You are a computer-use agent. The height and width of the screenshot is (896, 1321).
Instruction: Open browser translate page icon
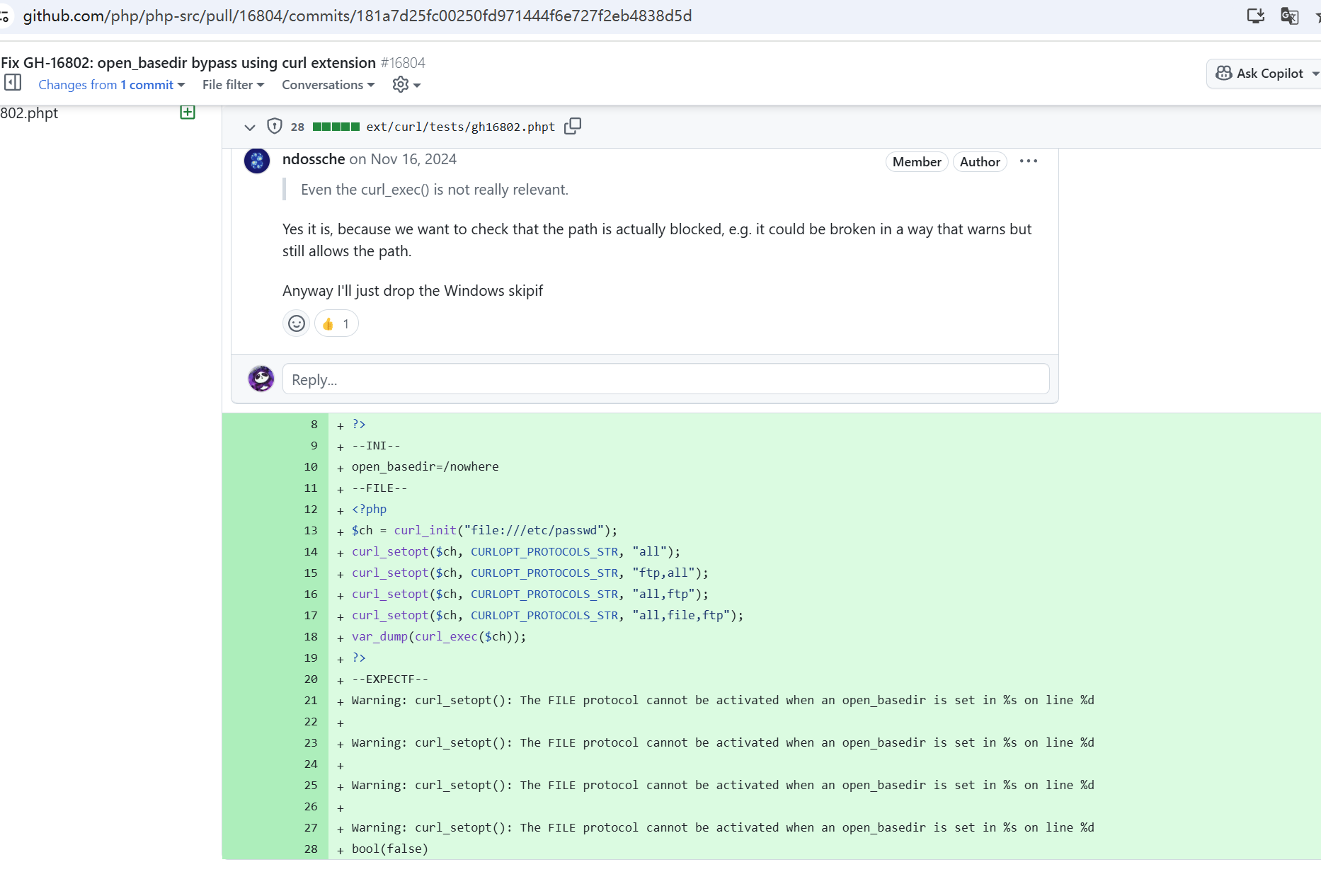(1289, 16)
